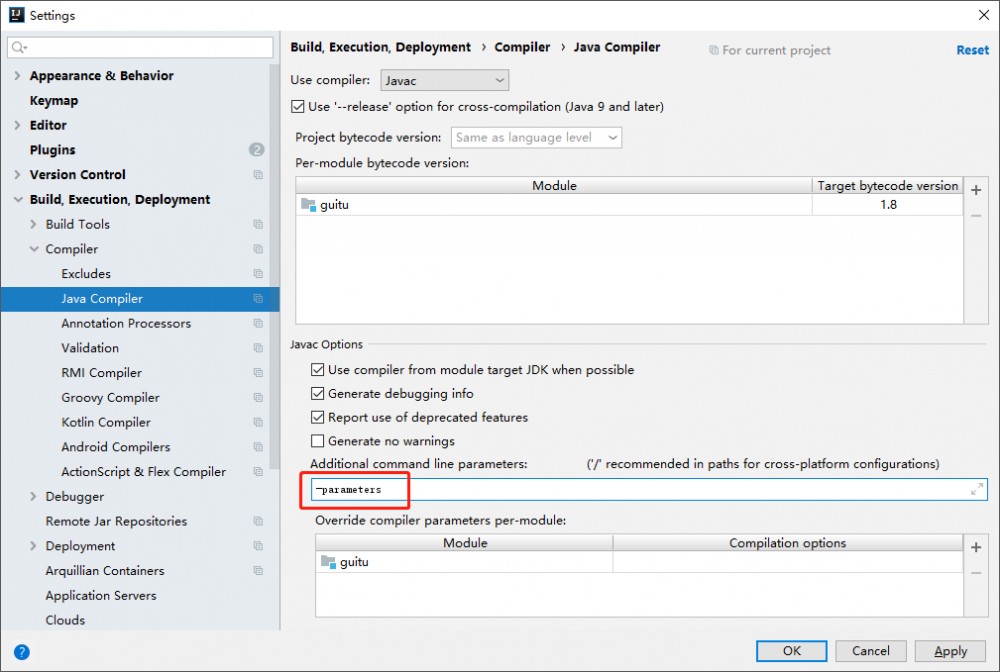
Task: Click the guitu module folder icon in override table
Action: (328, 562)
